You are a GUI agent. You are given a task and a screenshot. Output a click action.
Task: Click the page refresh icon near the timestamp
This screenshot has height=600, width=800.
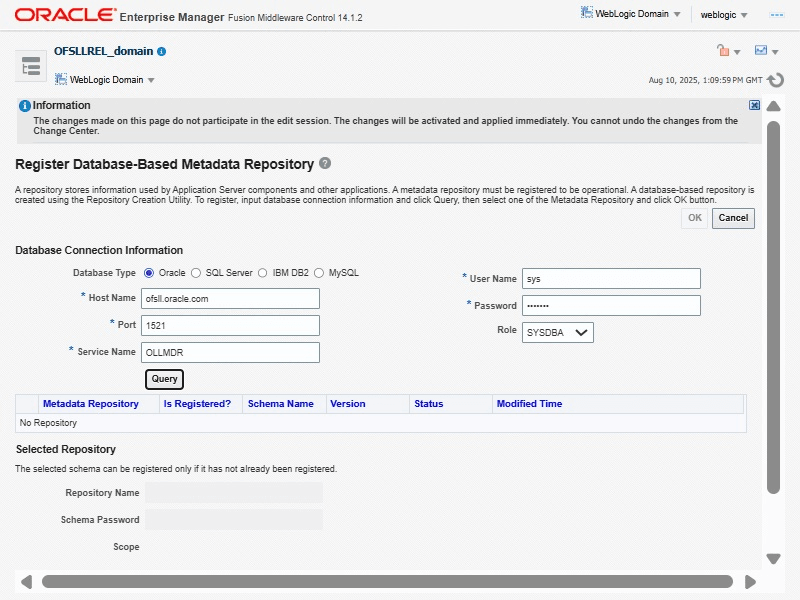click(776, 80)
